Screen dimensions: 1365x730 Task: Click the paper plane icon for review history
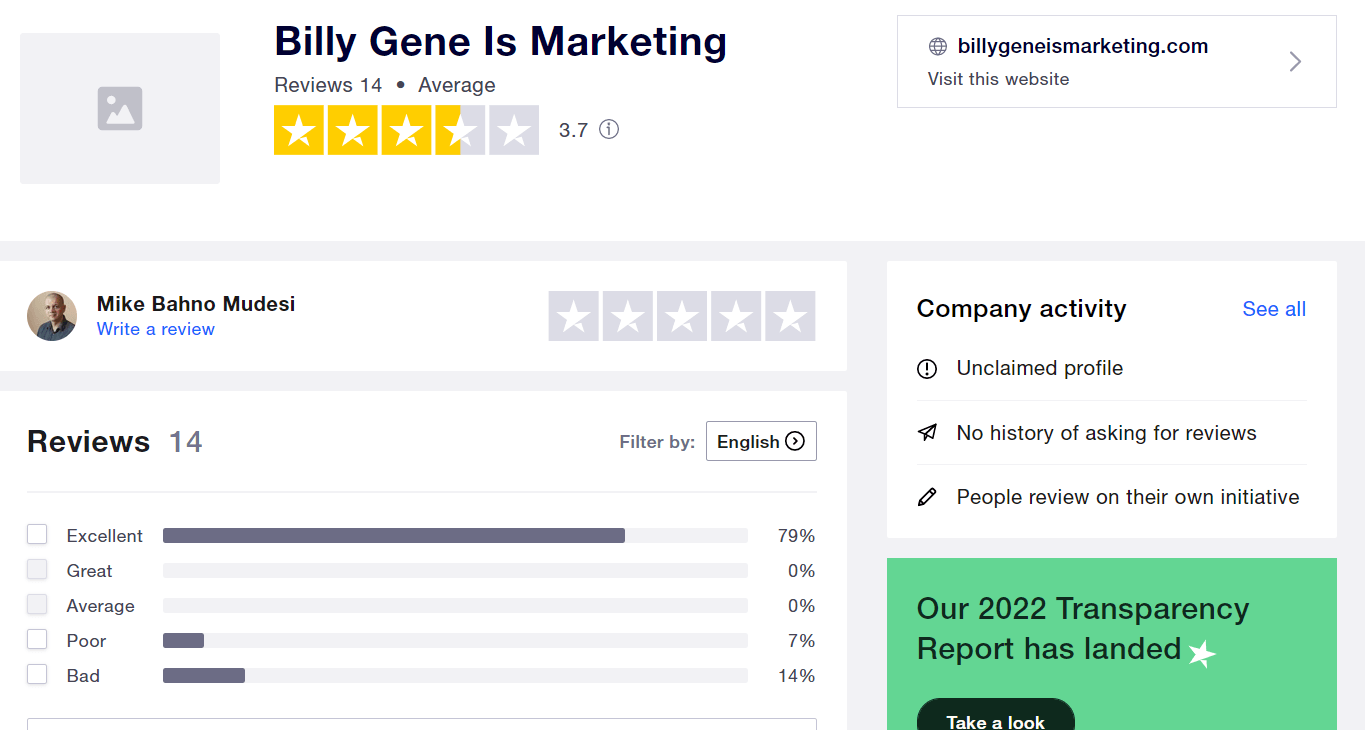tap(927, 433)
